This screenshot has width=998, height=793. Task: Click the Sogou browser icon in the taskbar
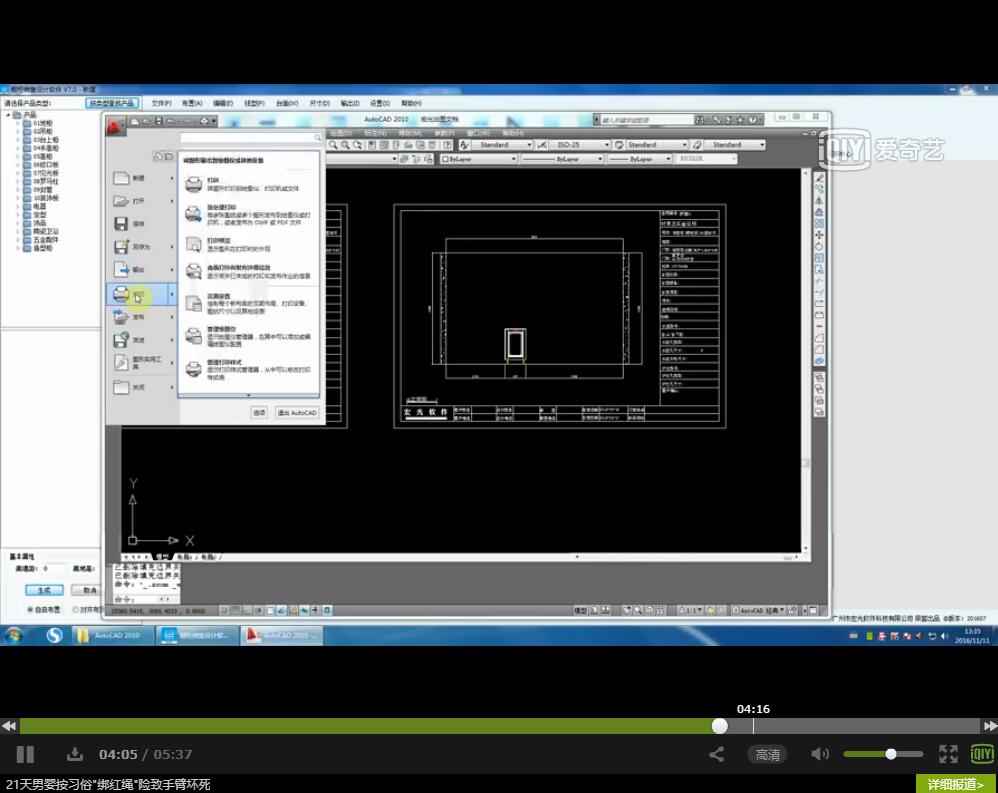click(x=54, y=635)
